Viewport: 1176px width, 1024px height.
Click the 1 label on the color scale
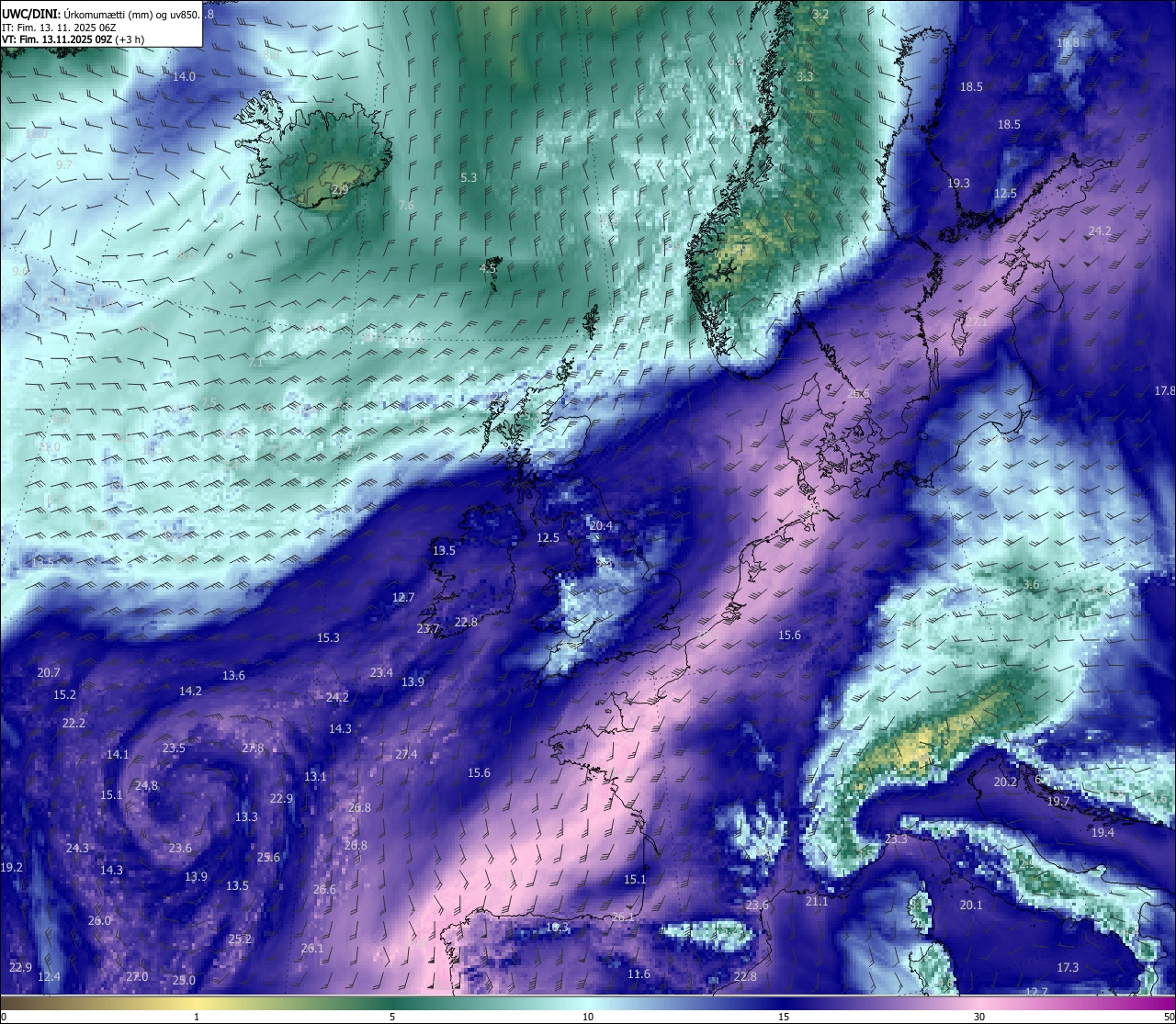pos(197,1017)
